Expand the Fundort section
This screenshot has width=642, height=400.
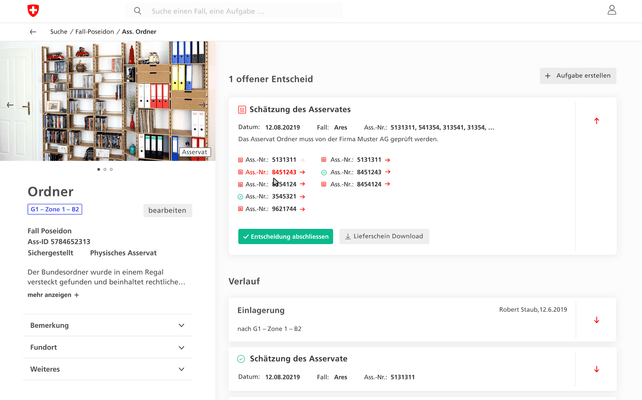click(181, 347)
